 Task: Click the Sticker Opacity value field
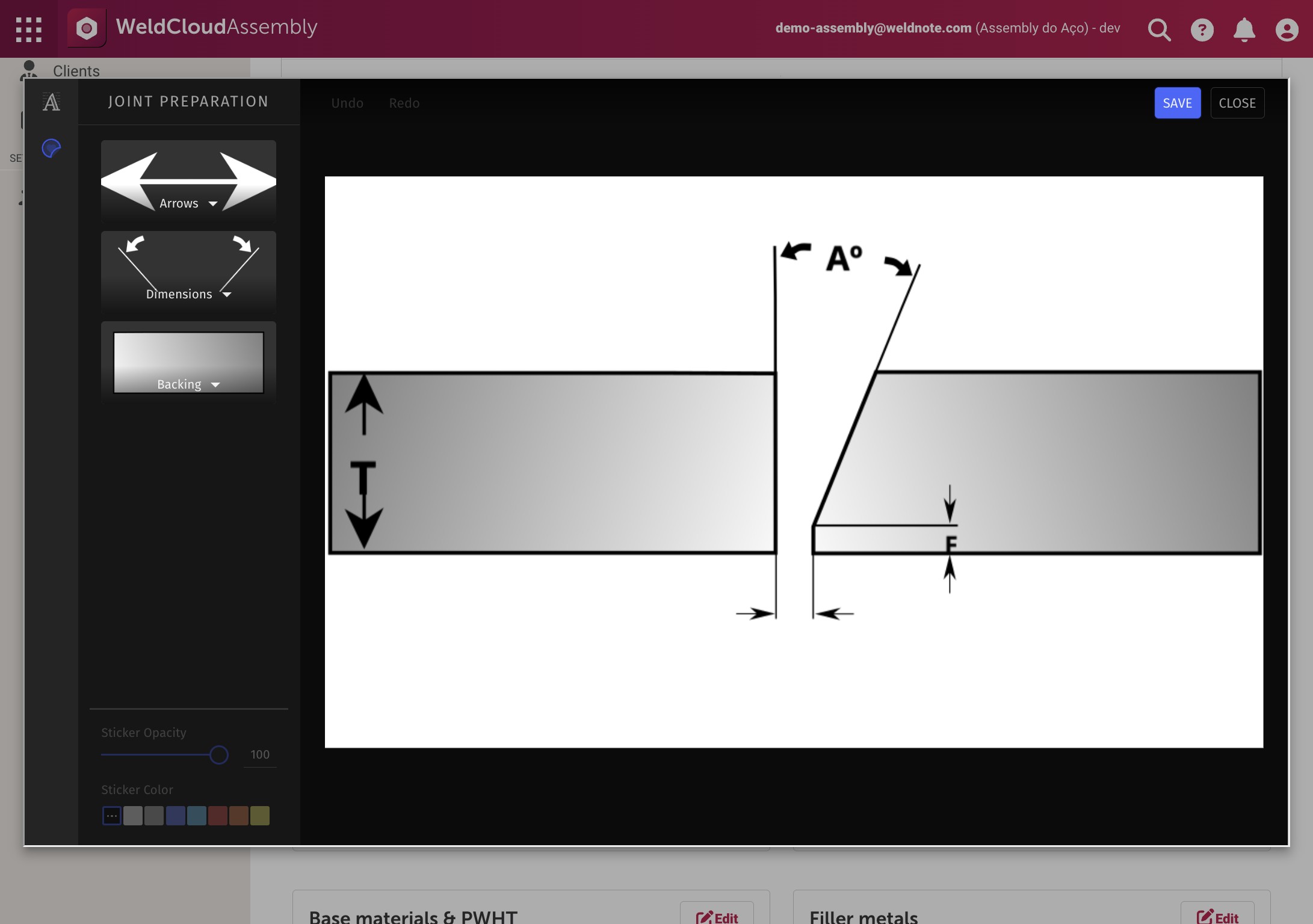260,754
